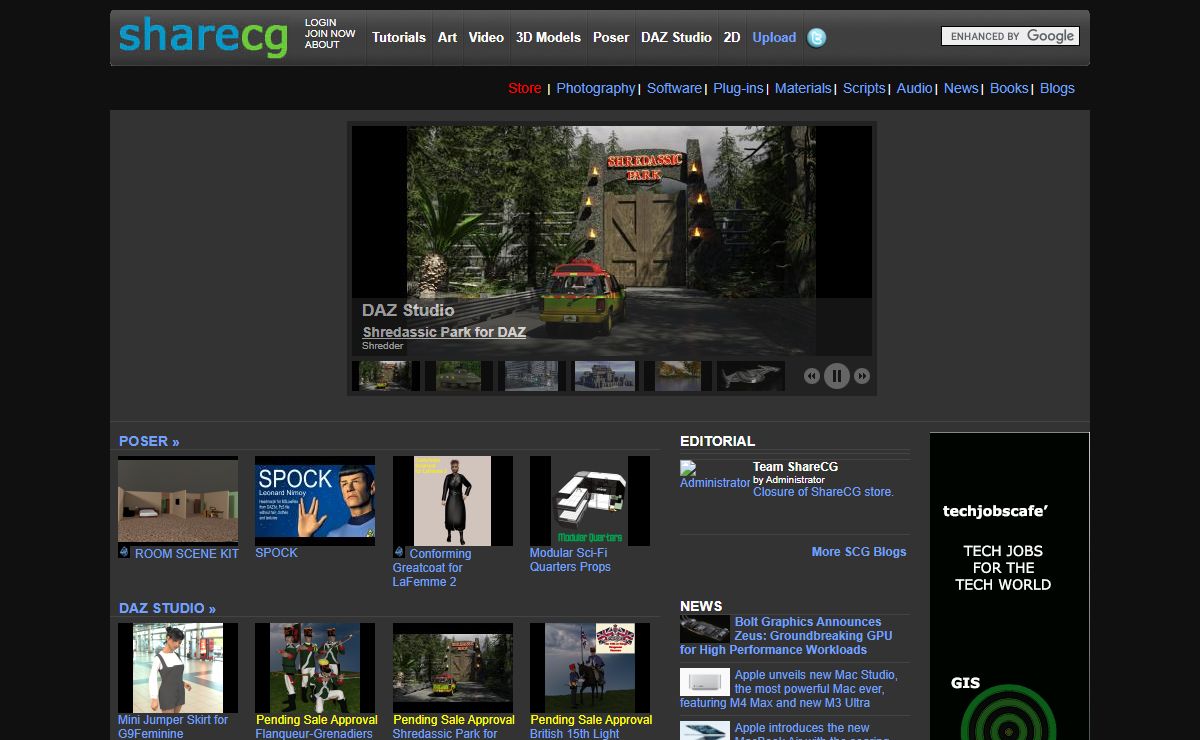Open ROOM SCENE KIT thumbnail image

178,501
